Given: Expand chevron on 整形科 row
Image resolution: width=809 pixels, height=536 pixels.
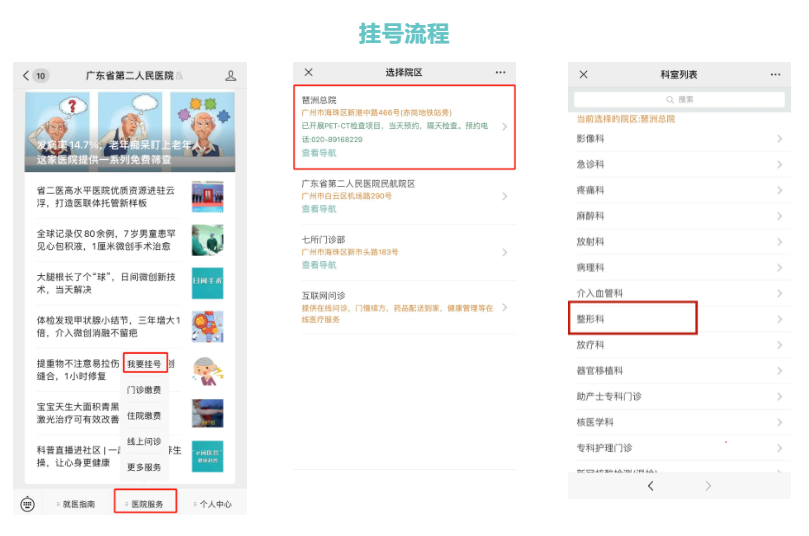Looking at the screenshot, I should [780, 319].
